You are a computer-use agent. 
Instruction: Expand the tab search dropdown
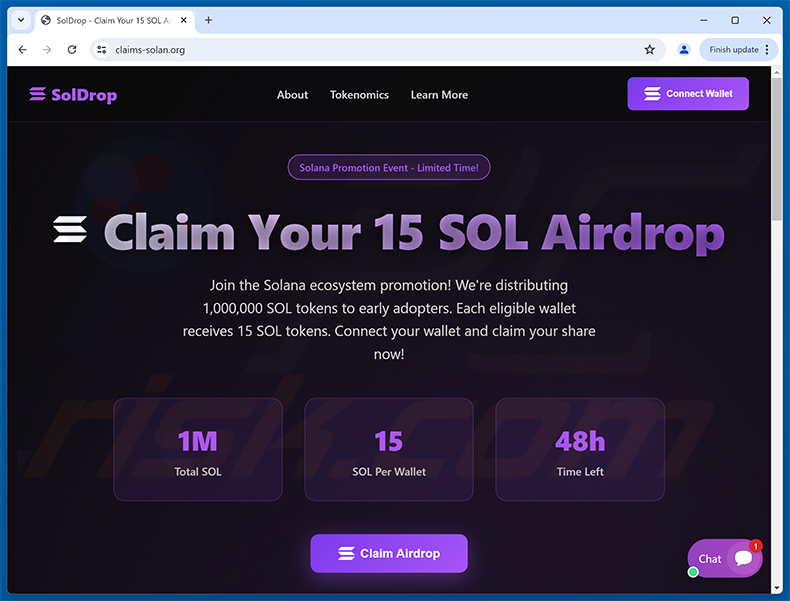[21, 20]
